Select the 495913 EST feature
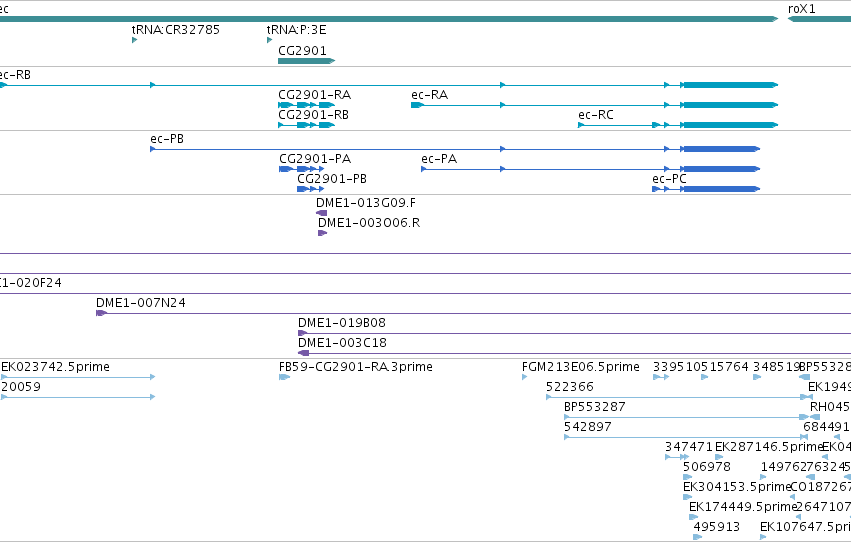This screenshot has height=542, width=851. [x=697, y=537]
